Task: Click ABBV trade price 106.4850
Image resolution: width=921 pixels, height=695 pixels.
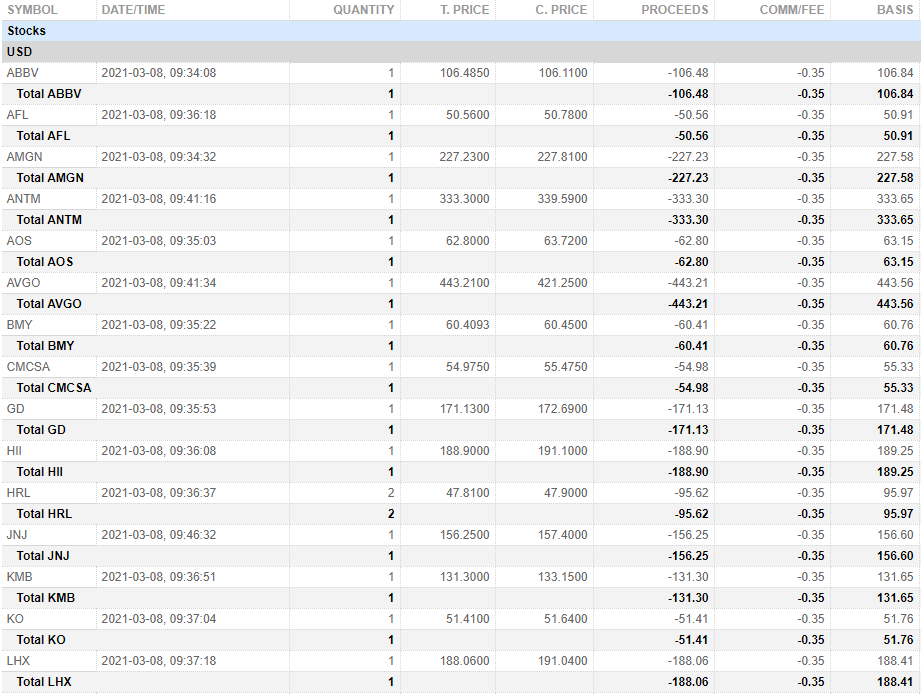Action: [465, 73]
